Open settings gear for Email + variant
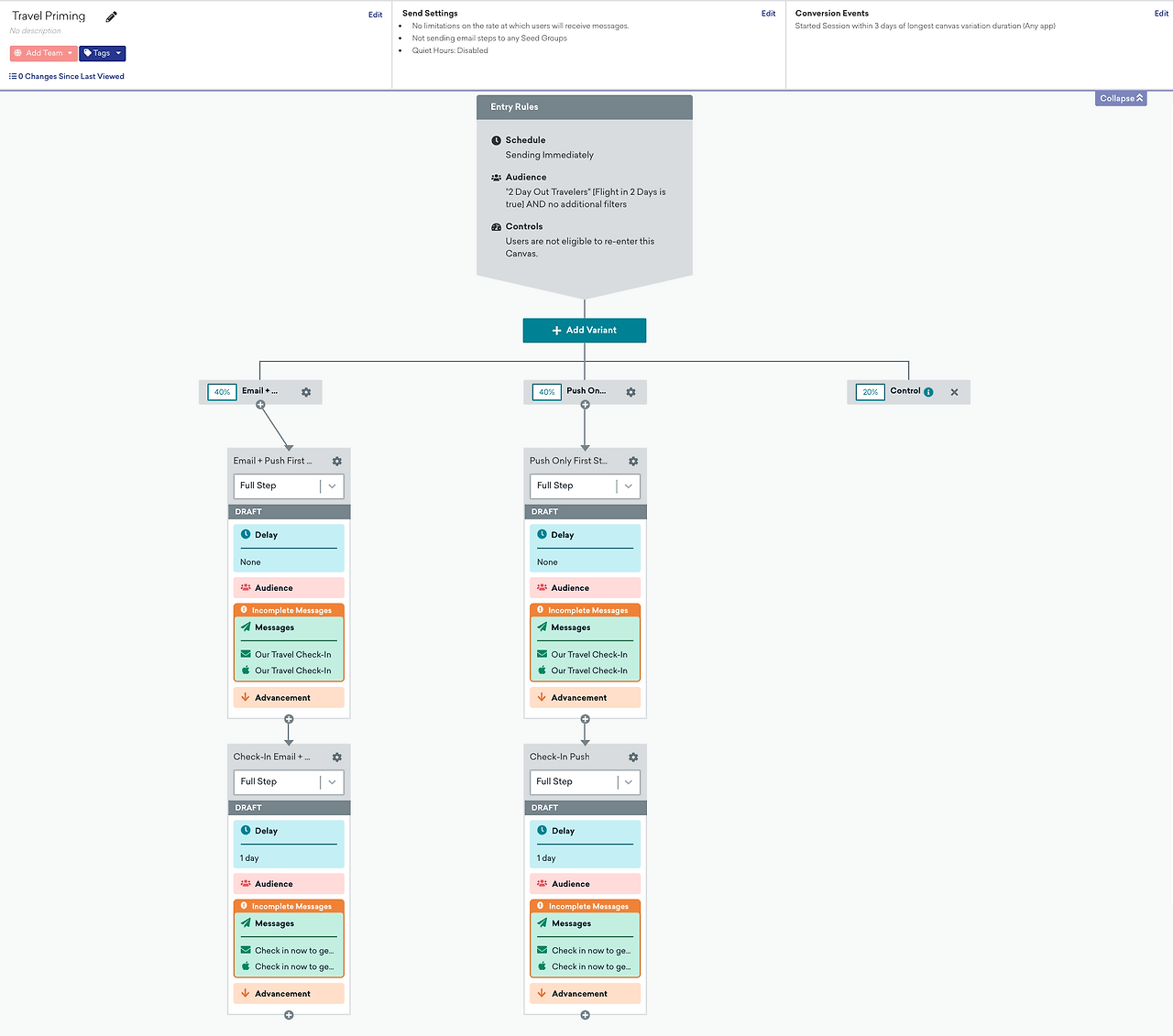 [x=306, y=392]
